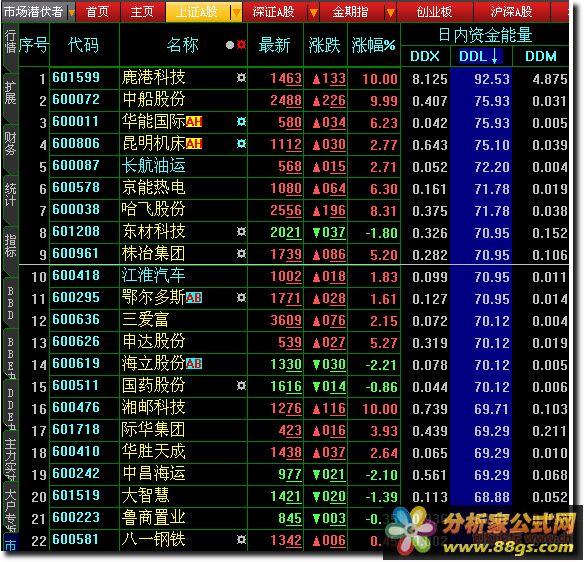Click the gear icon on the 八一钢铁 row

tap(241, 540)
